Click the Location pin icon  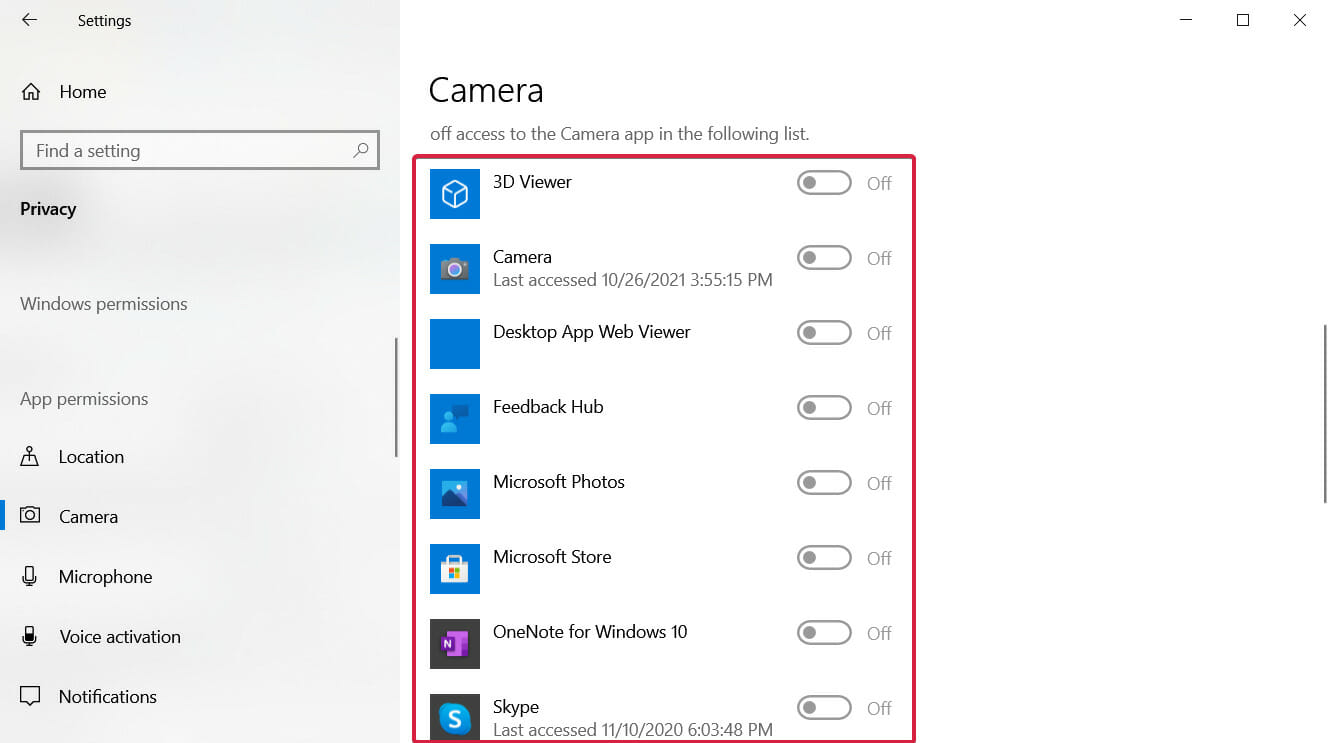(30, 457)
